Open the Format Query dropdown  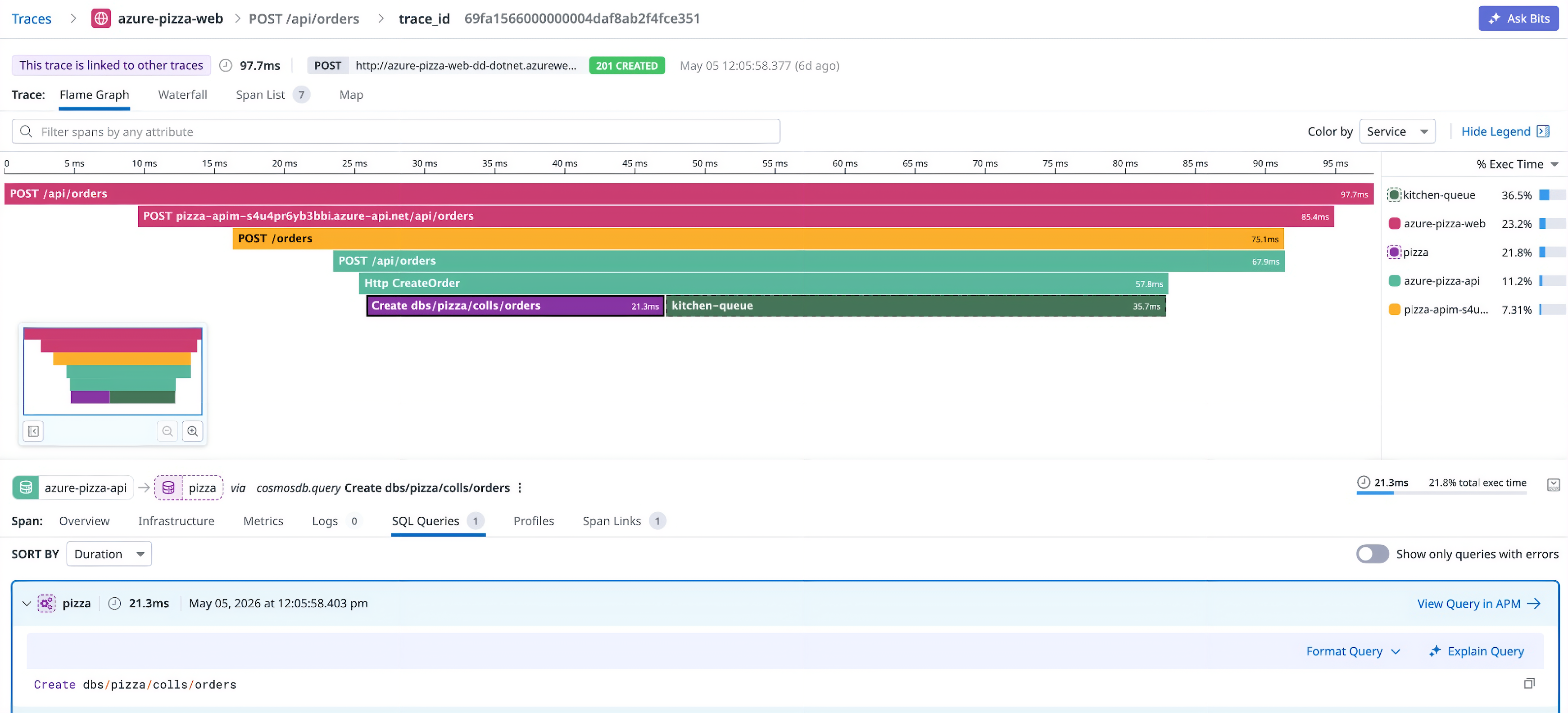(x=1352, y=651)
